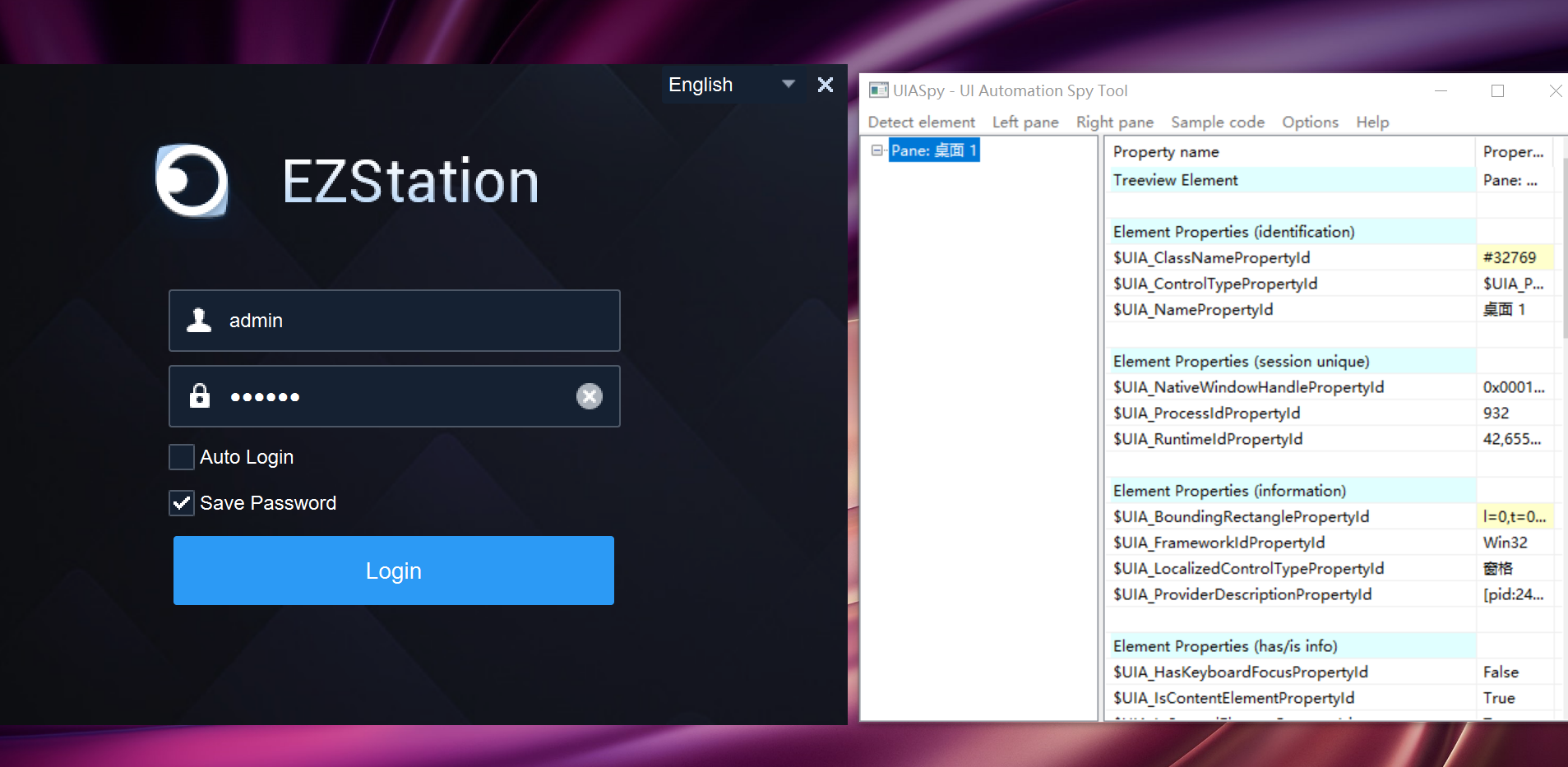Screen dimensions: 1568x767
Task: Close the UIASpy window
Action: tap(1555, 90)
